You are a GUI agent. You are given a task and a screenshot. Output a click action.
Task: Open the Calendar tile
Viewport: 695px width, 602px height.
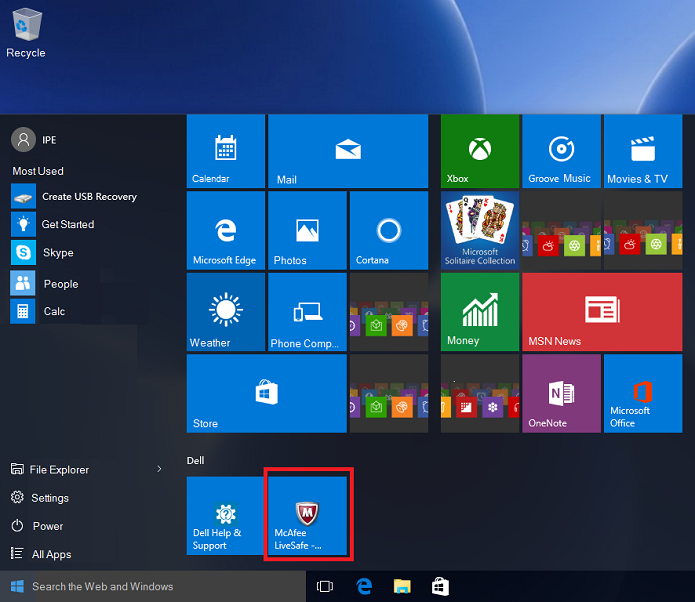pyautogui.click(x=226, y=151)
